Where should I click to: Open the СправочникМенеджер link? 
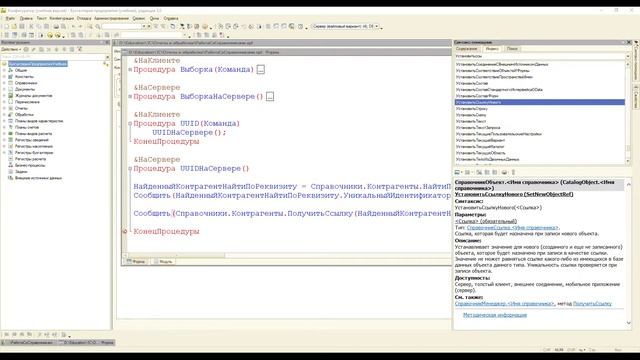504,304
